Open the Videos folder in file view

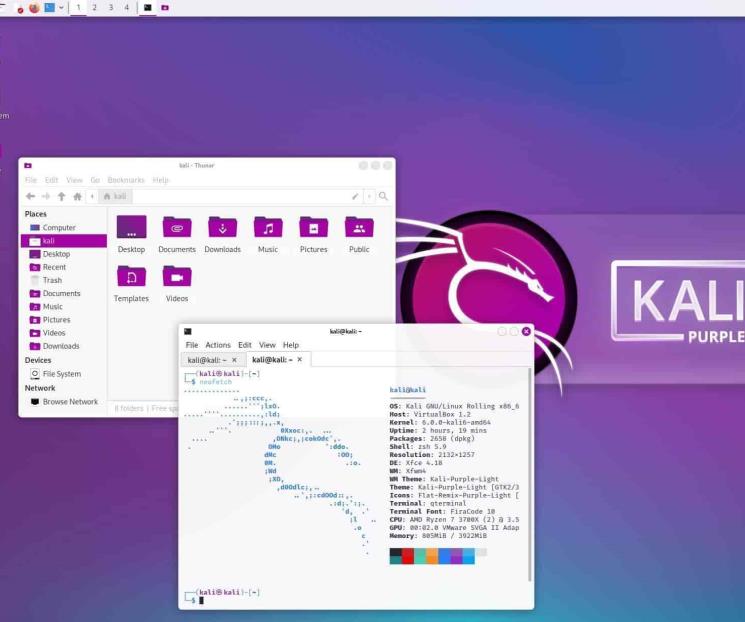(x=176, y=277)
